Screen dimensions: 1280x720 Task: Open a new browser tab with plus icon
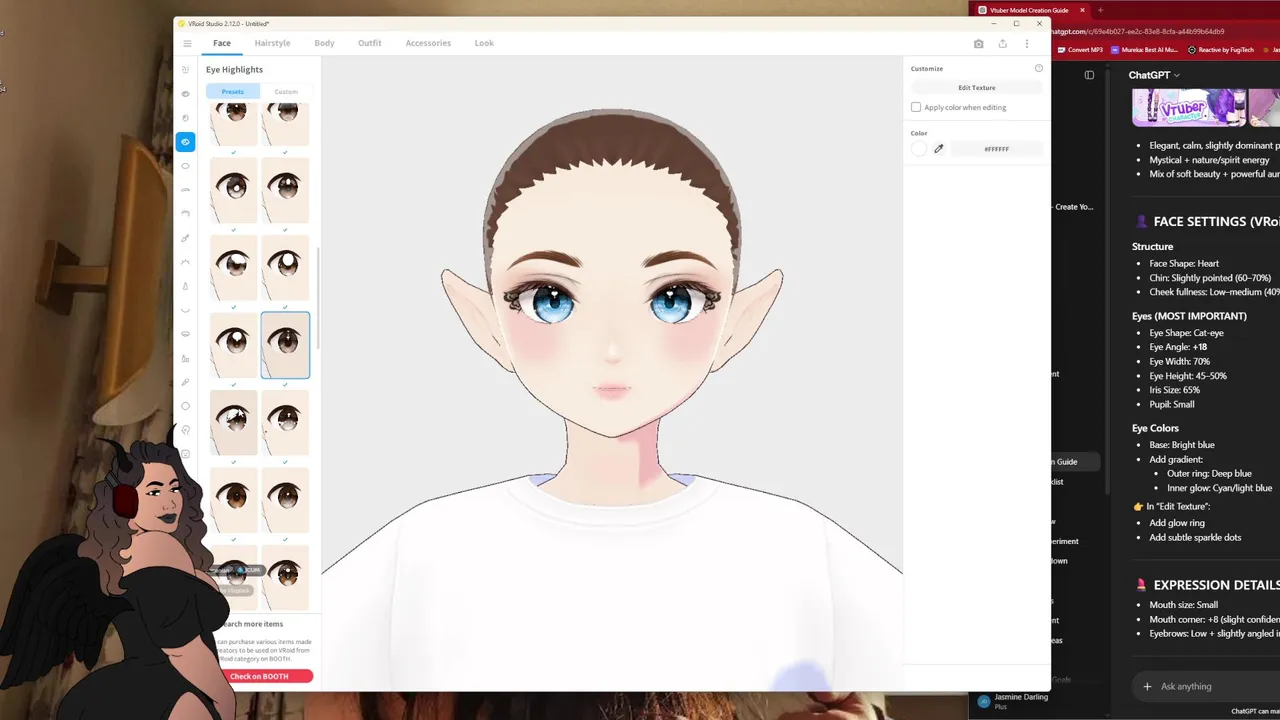(x=1100, y=10)
